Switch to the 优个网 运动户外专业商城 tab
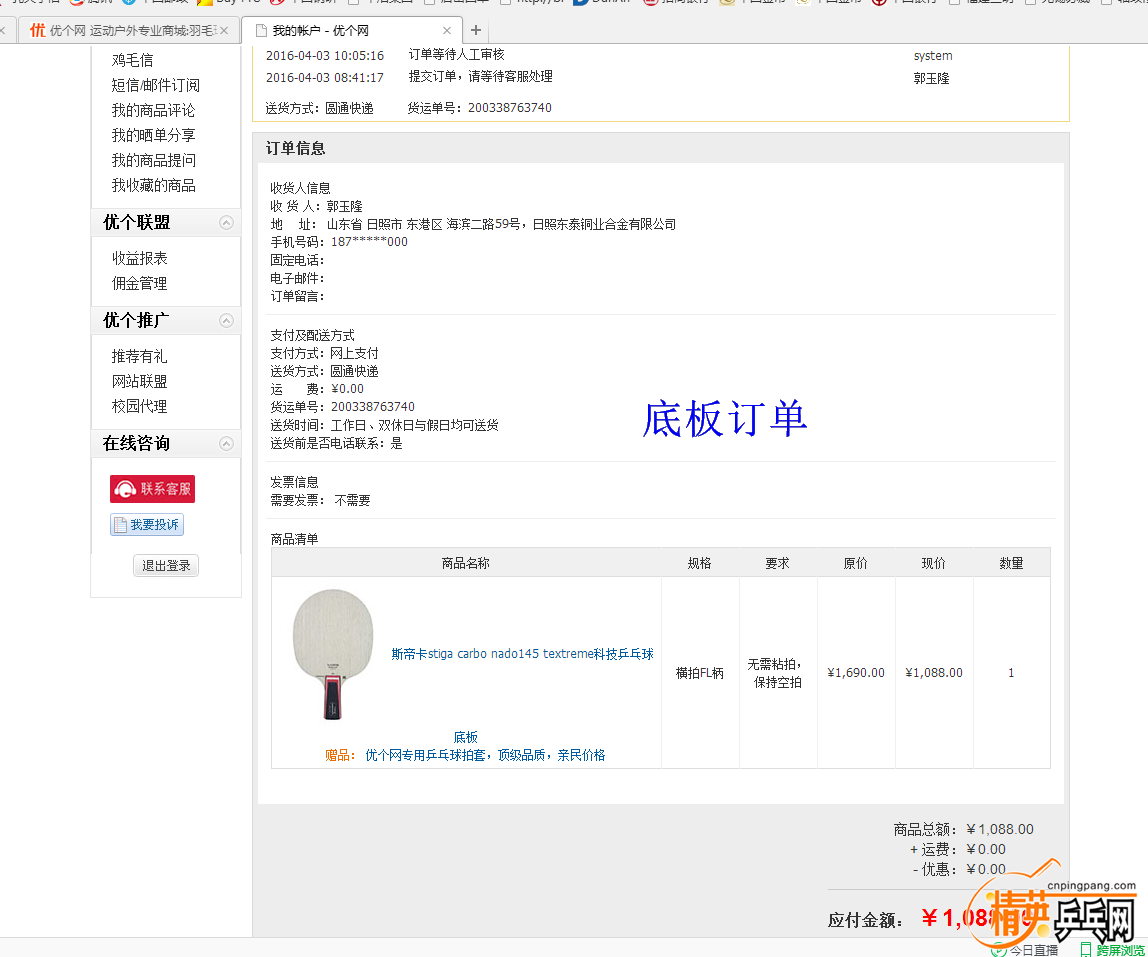 pyautogui.click(x=129, y=30)
